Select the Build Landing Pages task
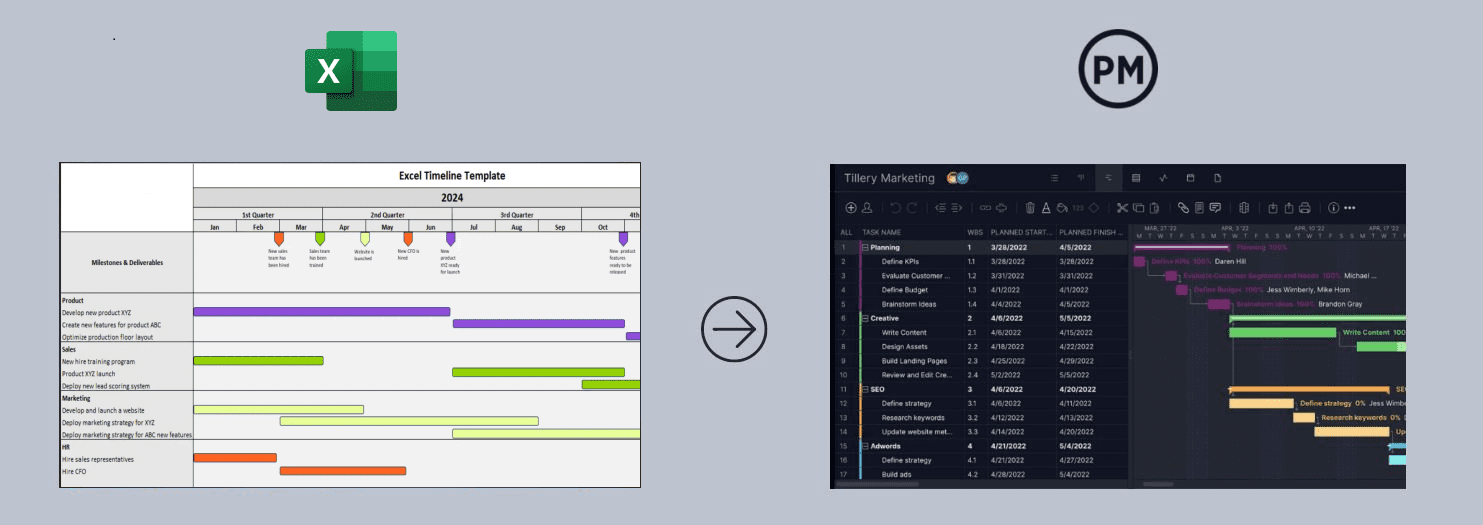Screen dimensions: 1483x525 point(914,361)
